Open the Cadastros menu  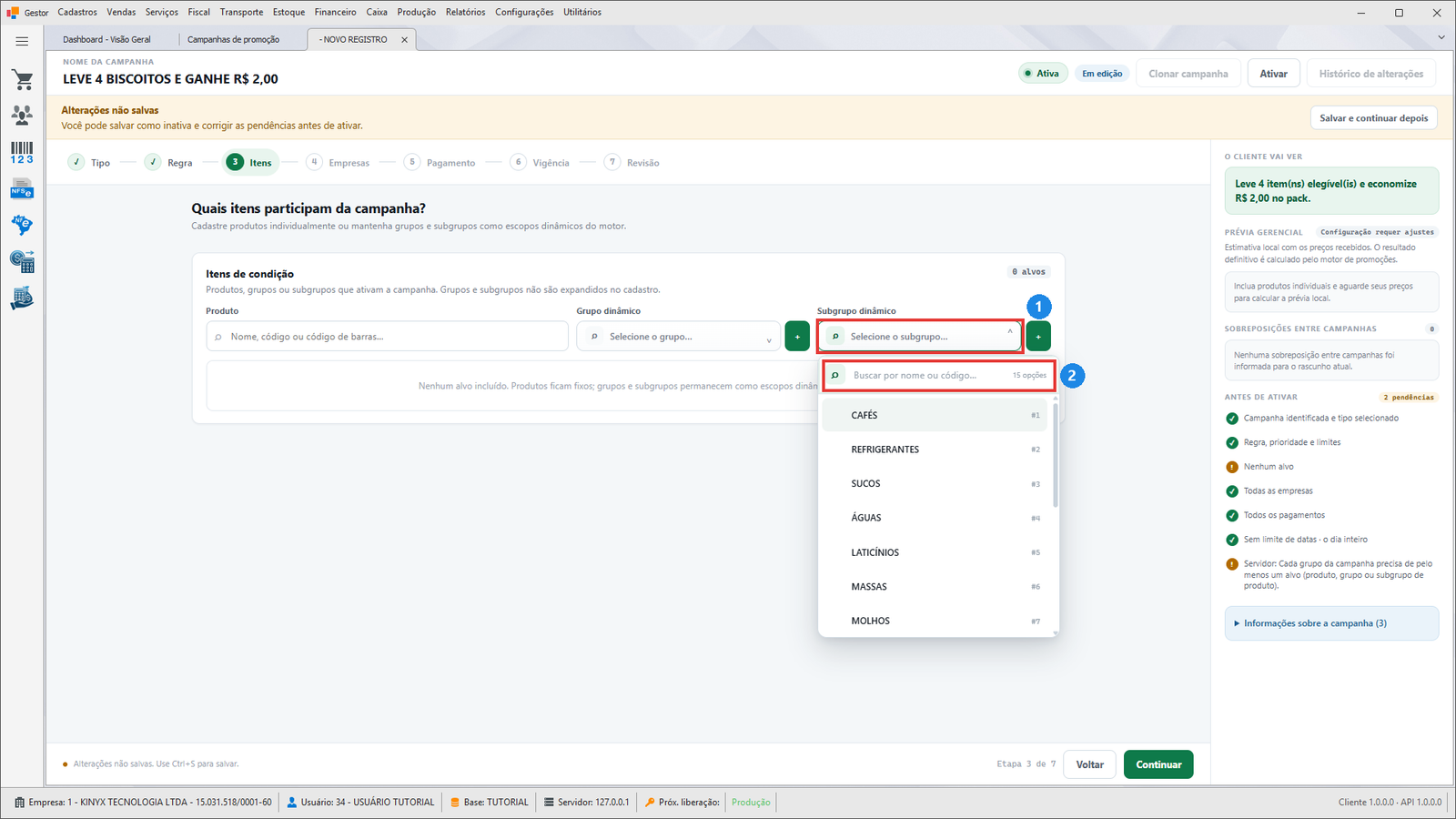tap(77, 13)
